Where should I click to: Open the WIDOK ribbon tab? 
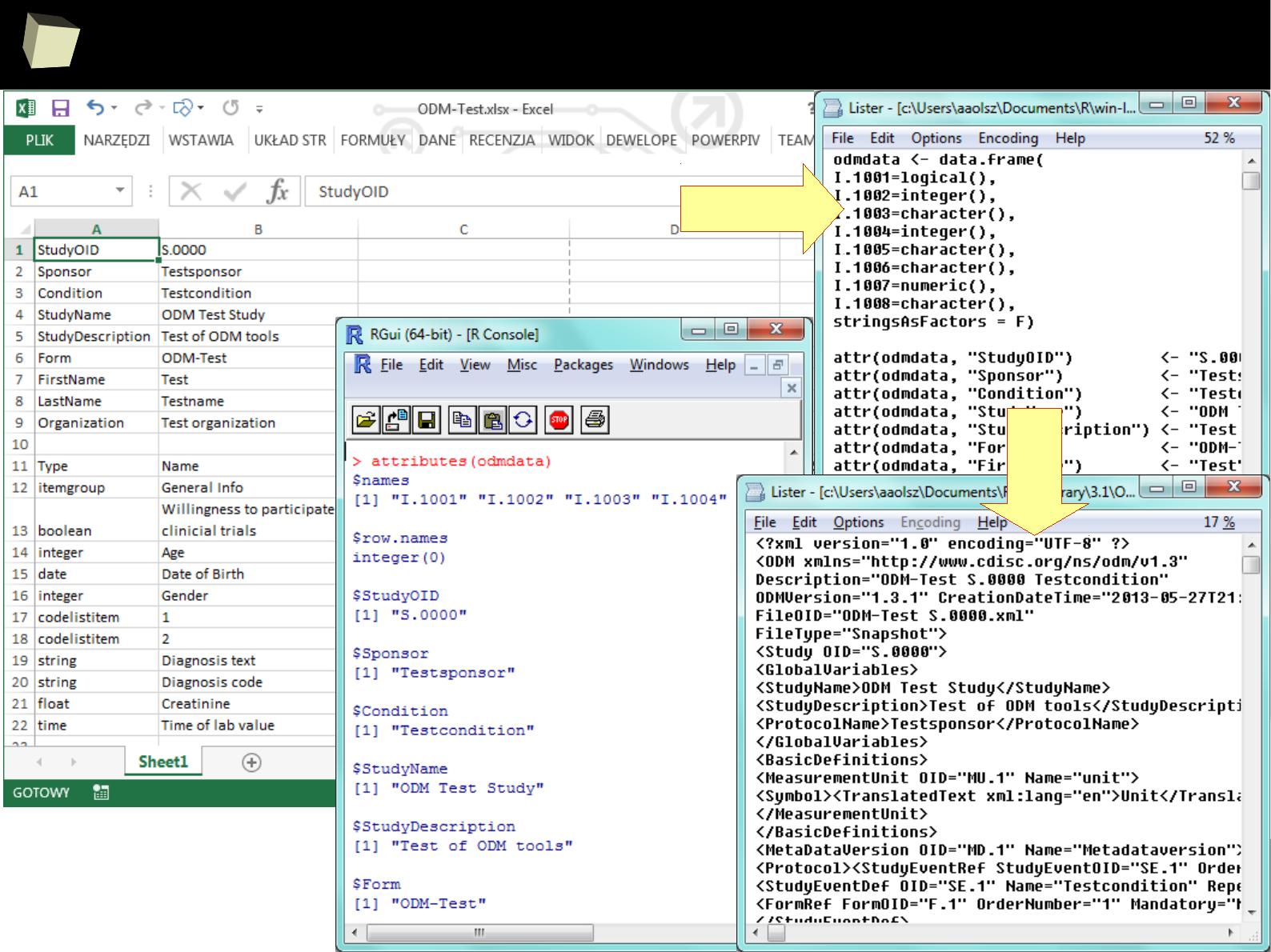[571, 140]
